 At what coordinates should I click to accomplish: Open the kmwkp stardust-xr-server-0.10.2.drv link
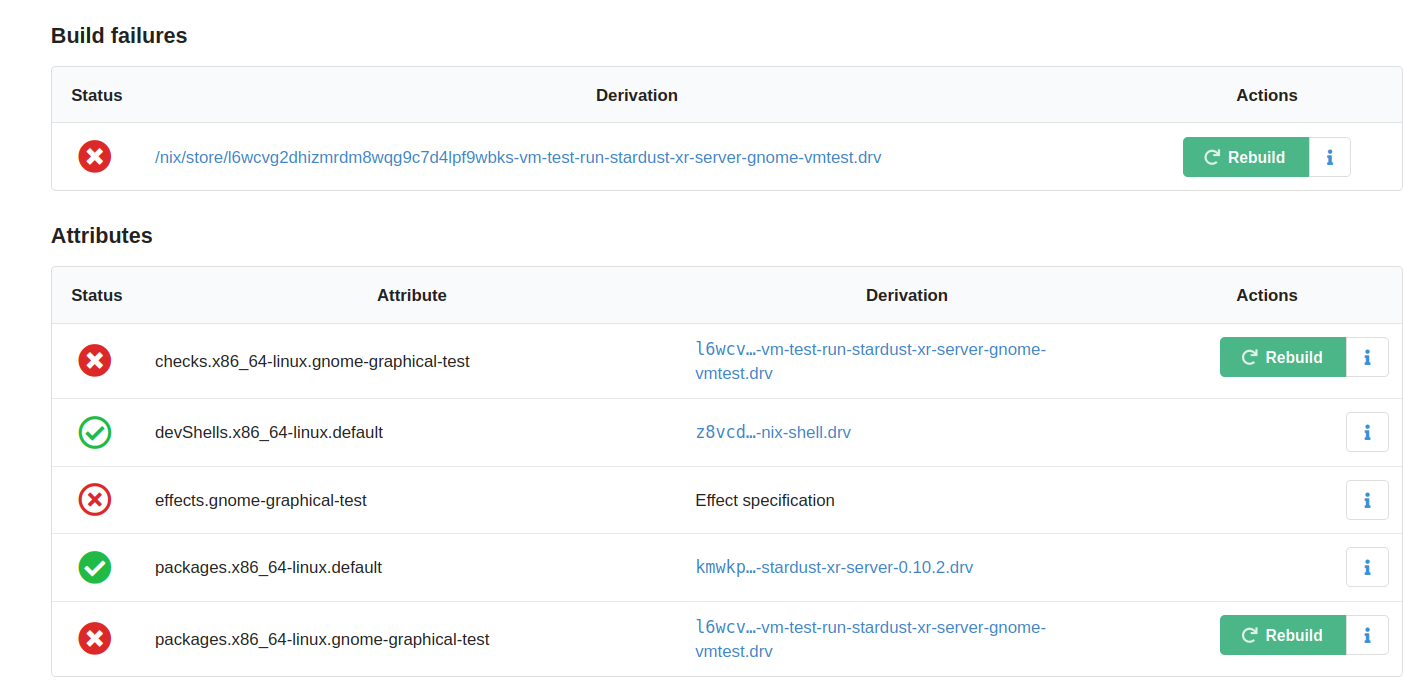(834, 567)
